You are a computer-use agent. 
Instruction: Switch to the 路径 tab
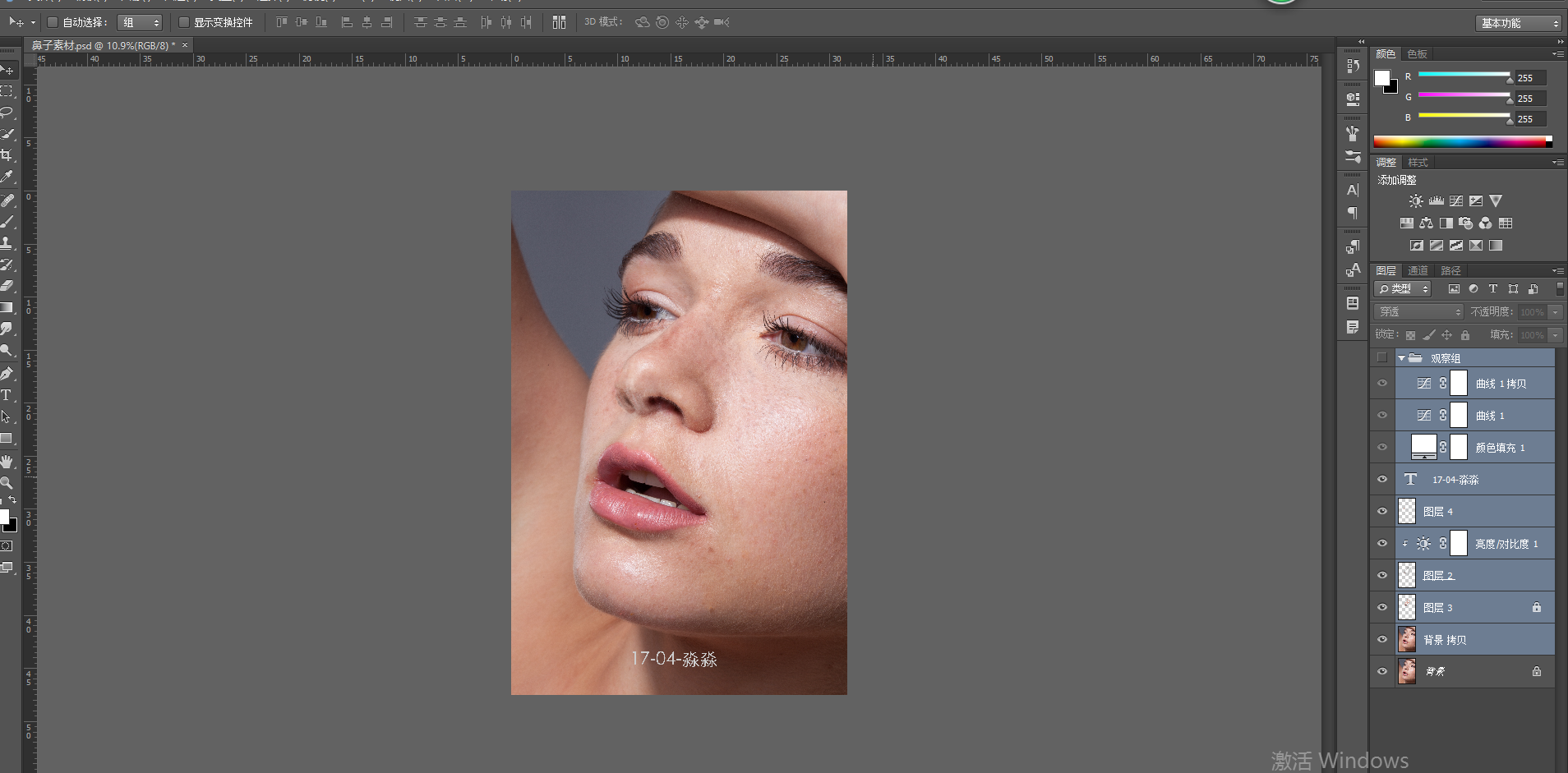click(1450, 270)
